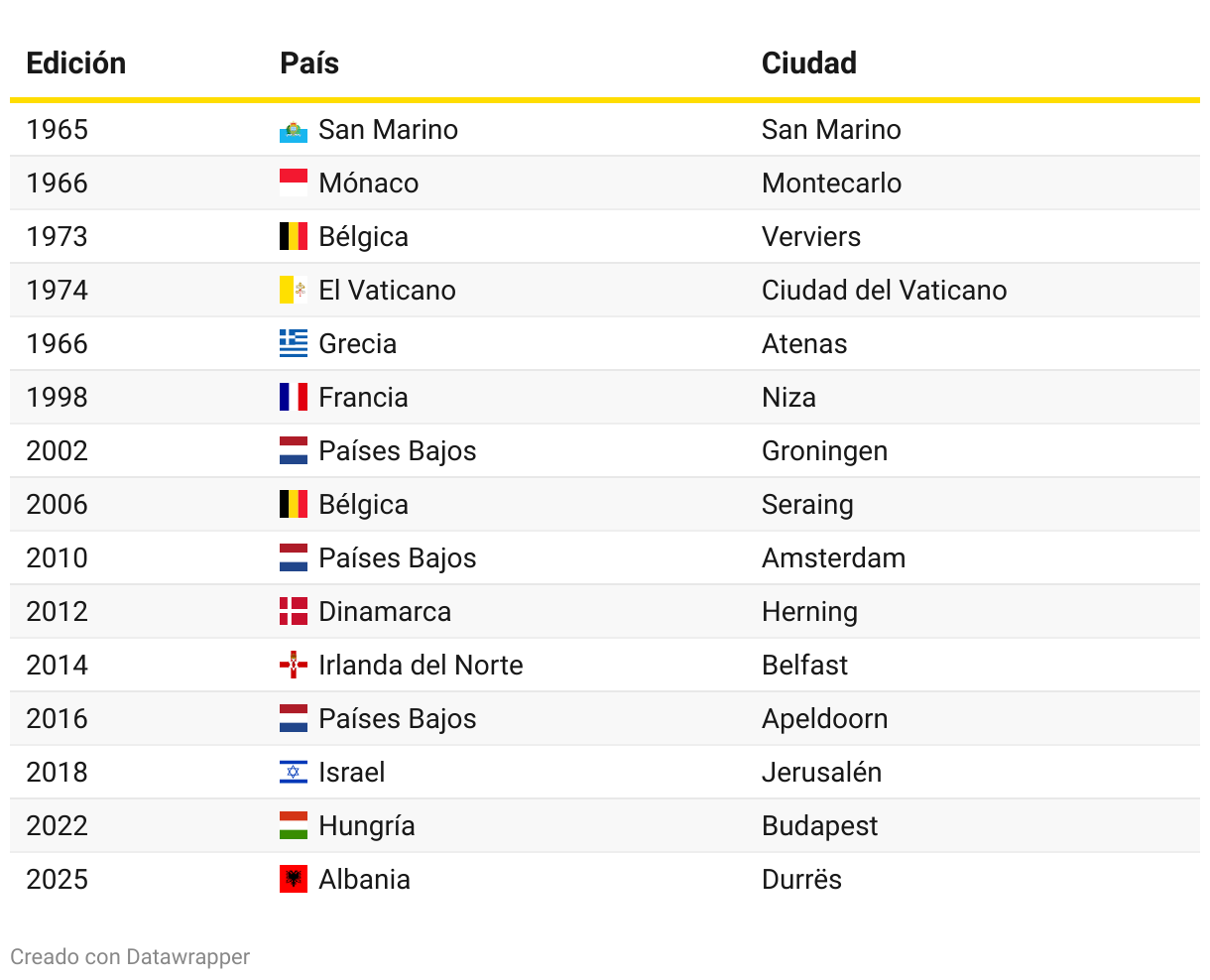Click the Jerusalén city cell
Image resolution: width=1210 pixels, height=980 pixels.
822,773
